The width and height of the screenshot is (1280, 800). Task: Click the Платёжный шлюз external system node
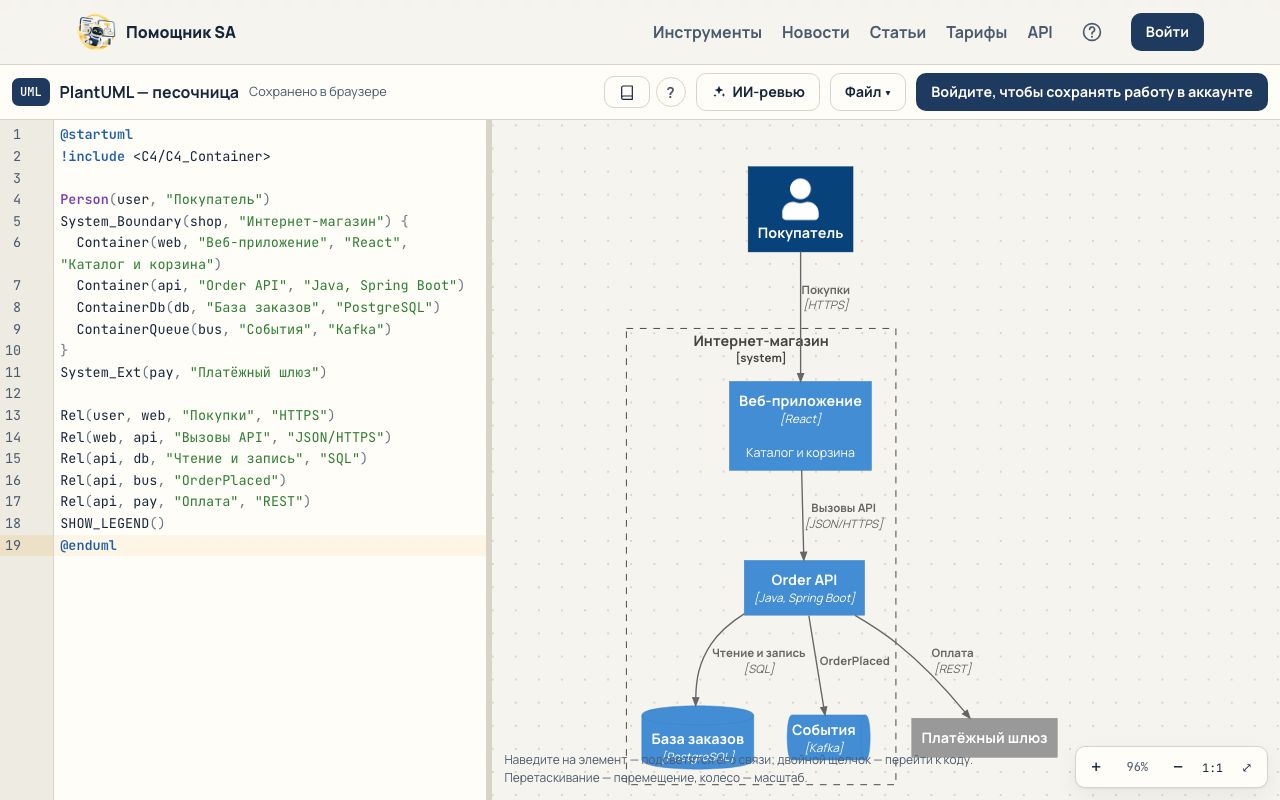984,738
